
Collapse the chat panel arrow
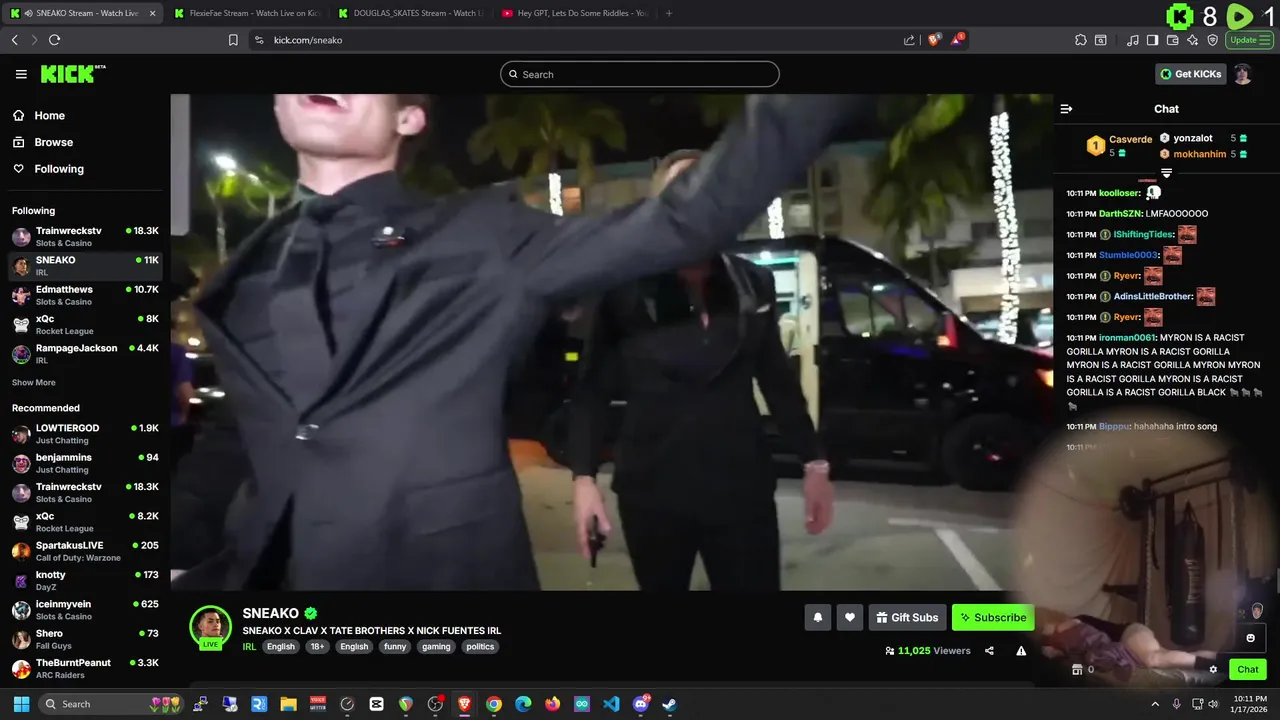click(1066, 109)
